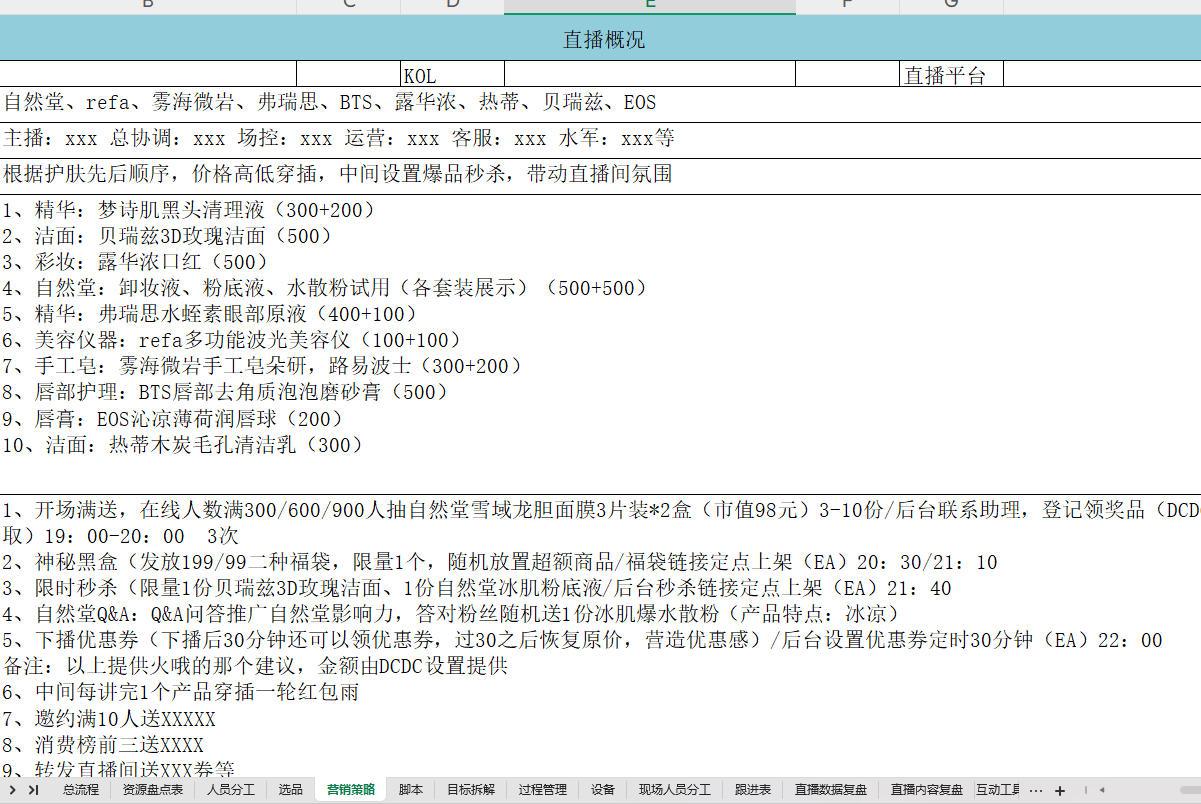Click the line 2、神秘黑盒（发放199/99二种福袋
Image resolution: width=1201 pixels, height=804 pixels.
[x=500, y=562]
